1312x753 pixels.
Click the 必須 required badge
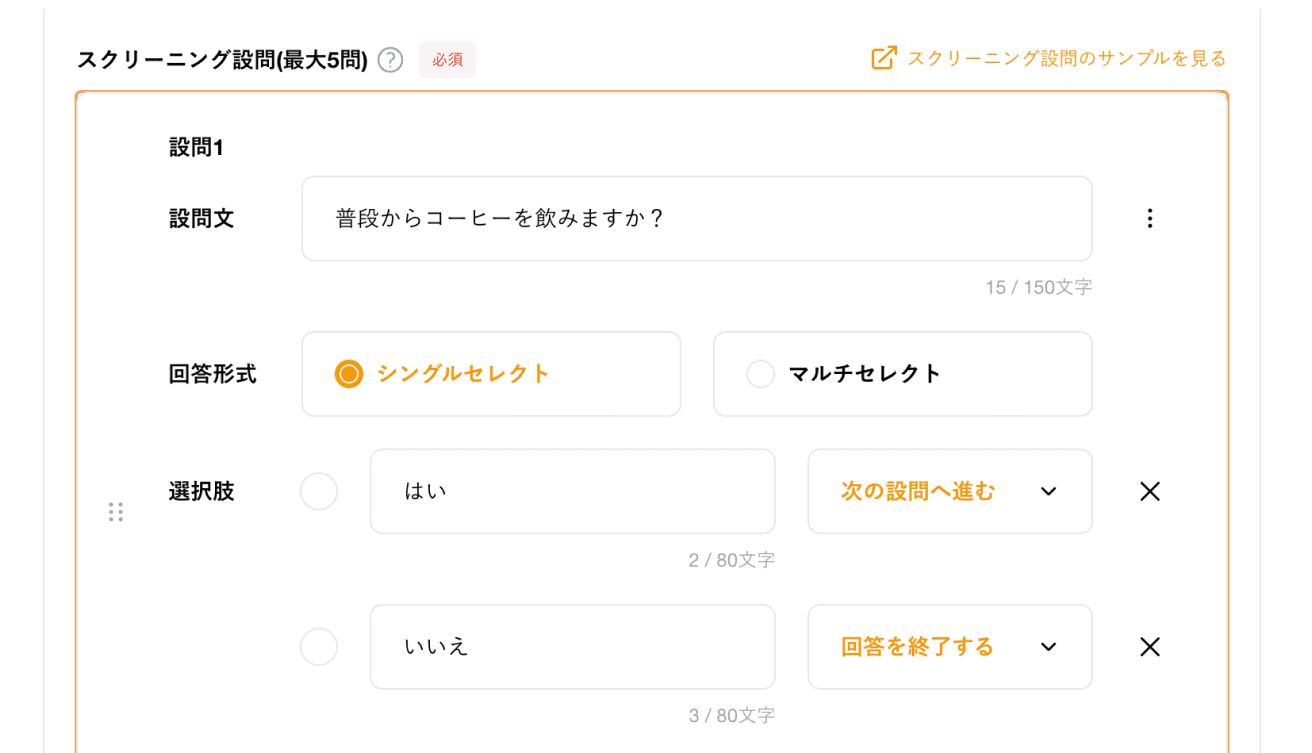447,59
